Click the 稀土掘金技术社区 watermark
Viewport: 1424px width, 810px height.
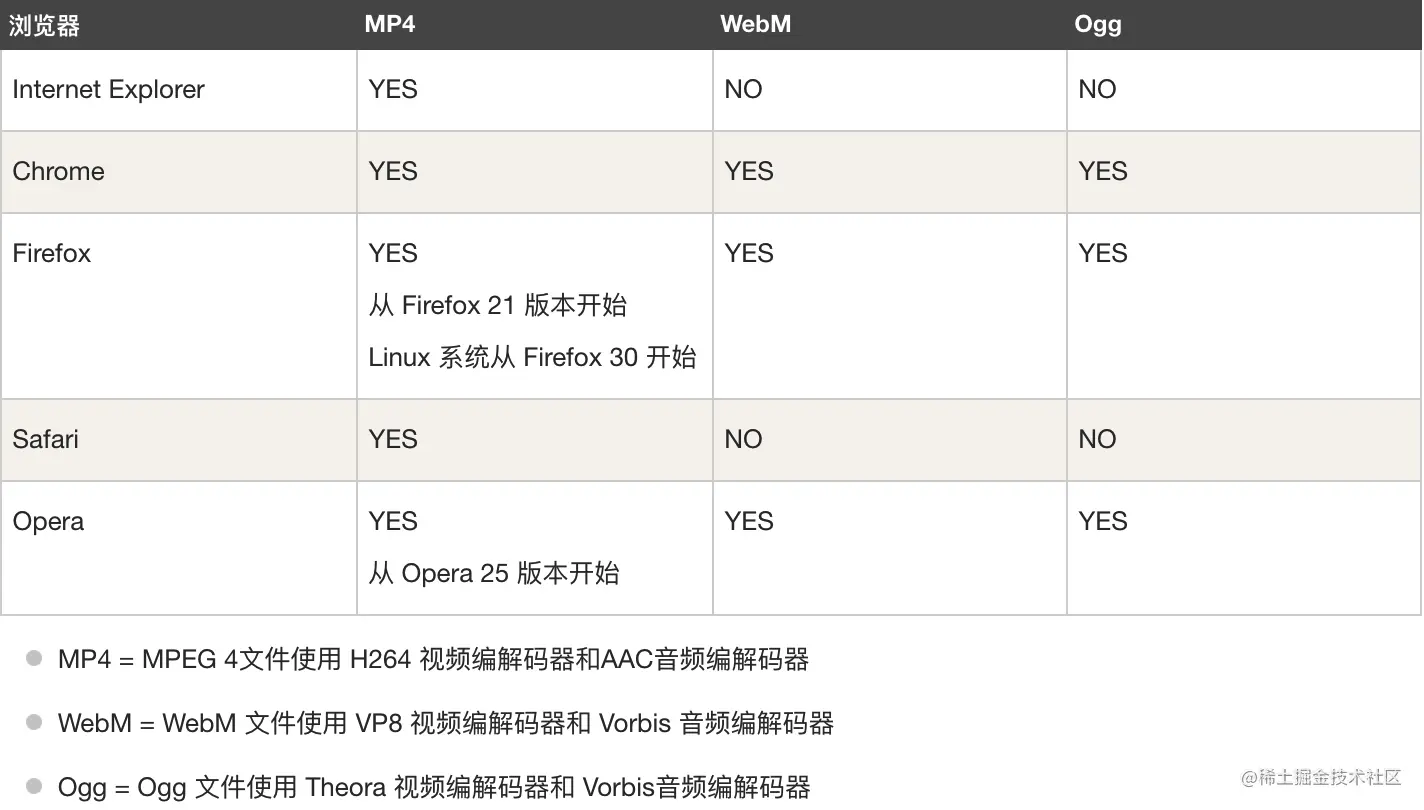coord(1321,778)
